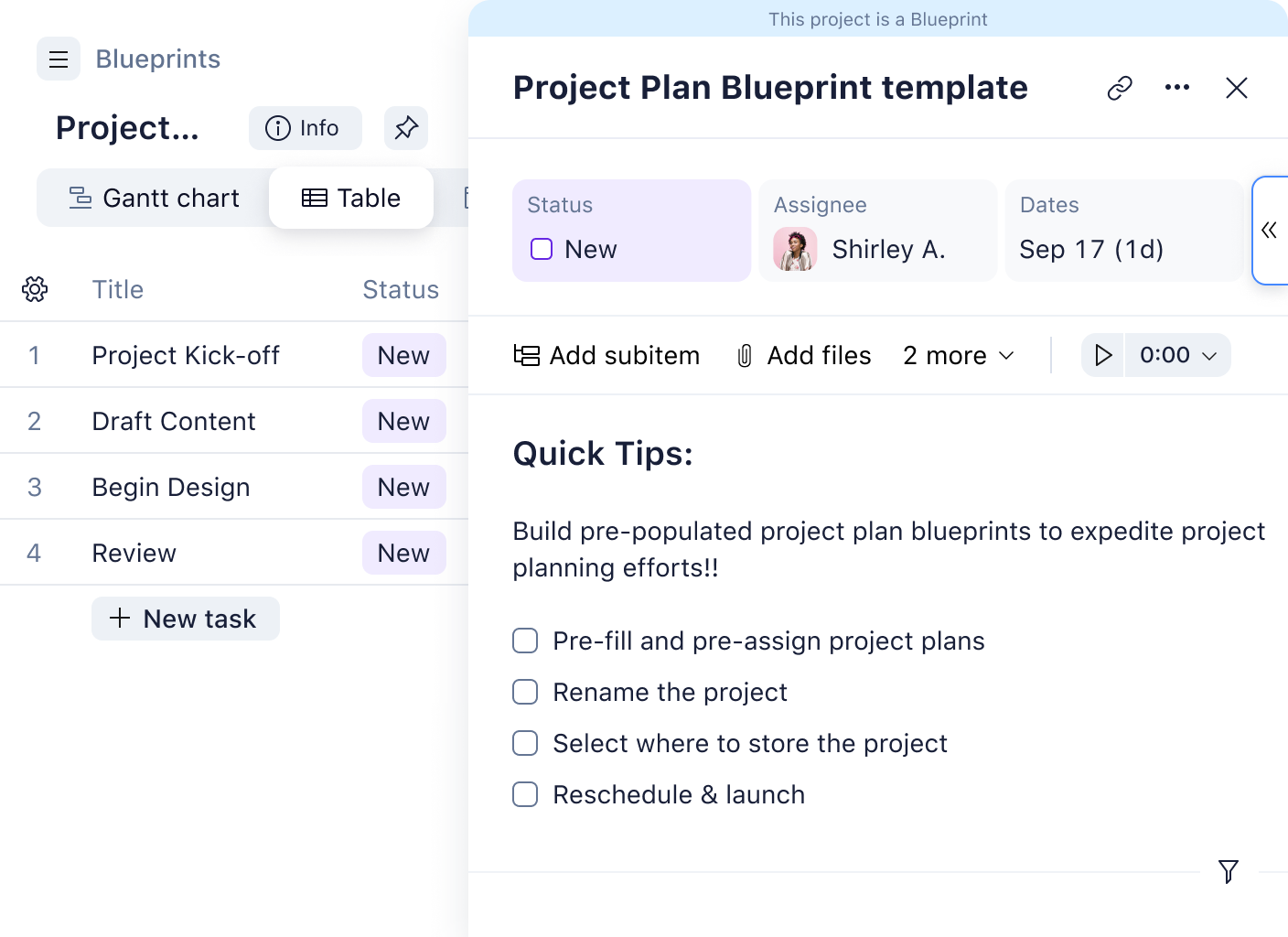
Task: Expand the 2 more dropdown
Action: click(x=957, y=355)
